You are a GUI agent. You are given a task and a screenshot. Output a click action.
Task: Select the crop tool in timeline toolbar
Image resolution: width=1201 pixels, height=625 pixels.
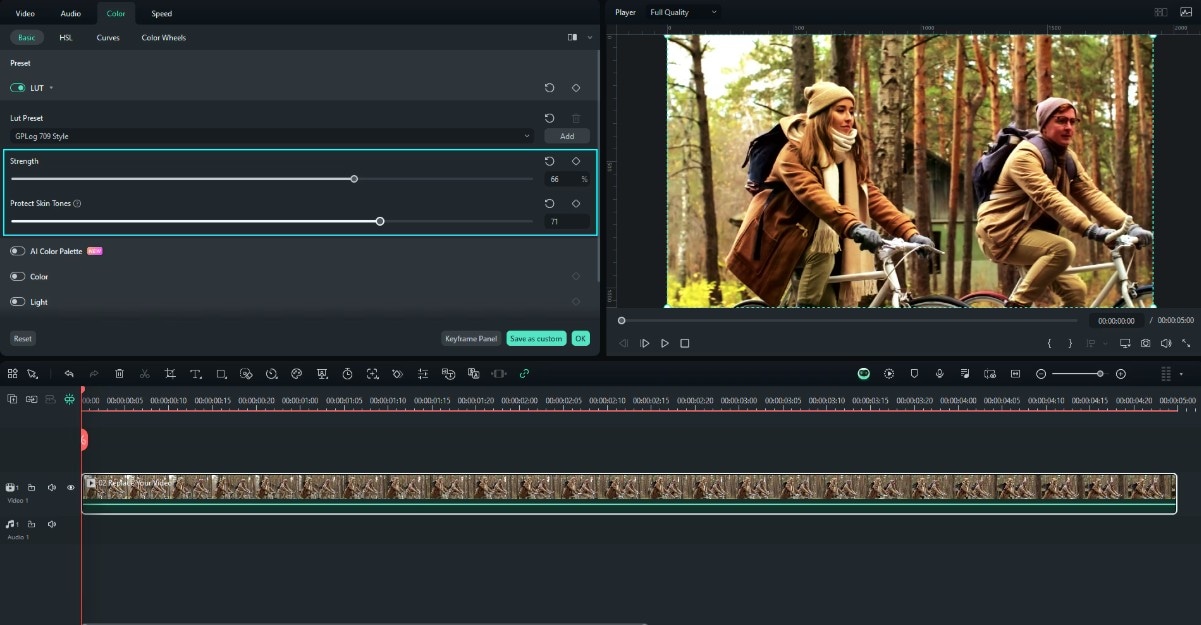tap(170, 373)
